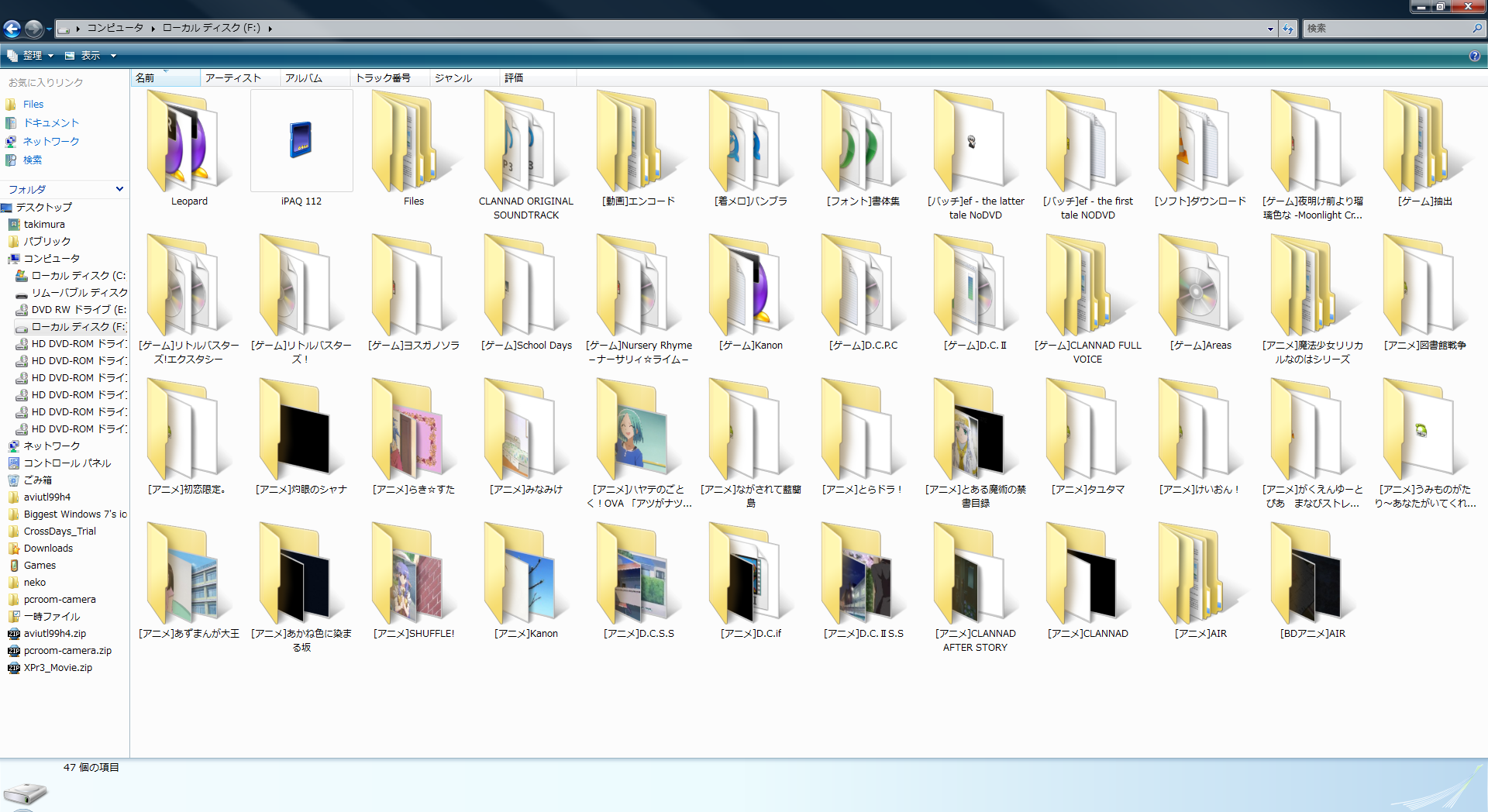Viewport: 1488px width, 812px height.
Task: Click ローカル ディスク (F:) in the breadcrumb
Action: click(x=211, y=28)
